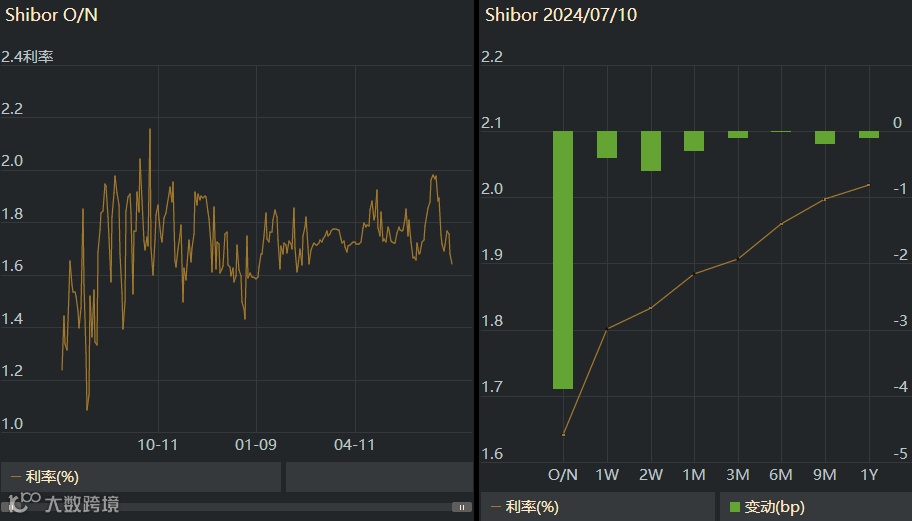Click the green O/N change bar
912x521 pixels.
click(x=563, y=260)
